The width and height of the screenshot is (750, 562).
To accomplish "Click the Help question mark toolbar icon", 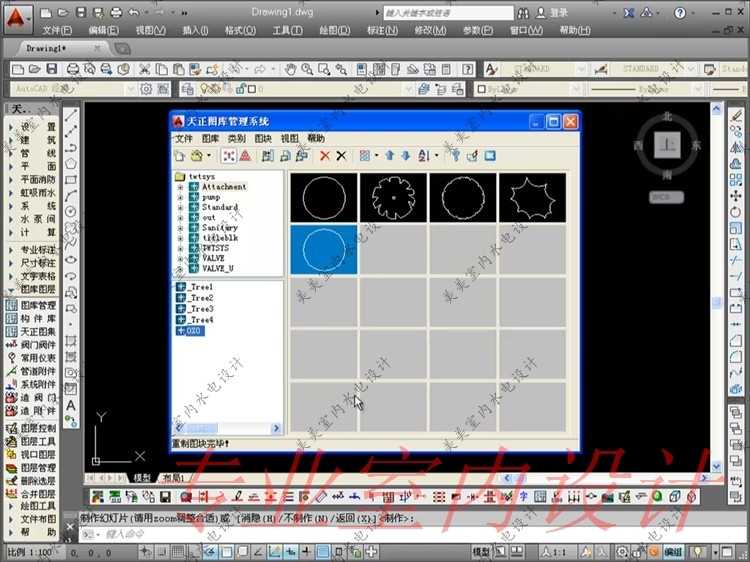I will pos(467,69).
